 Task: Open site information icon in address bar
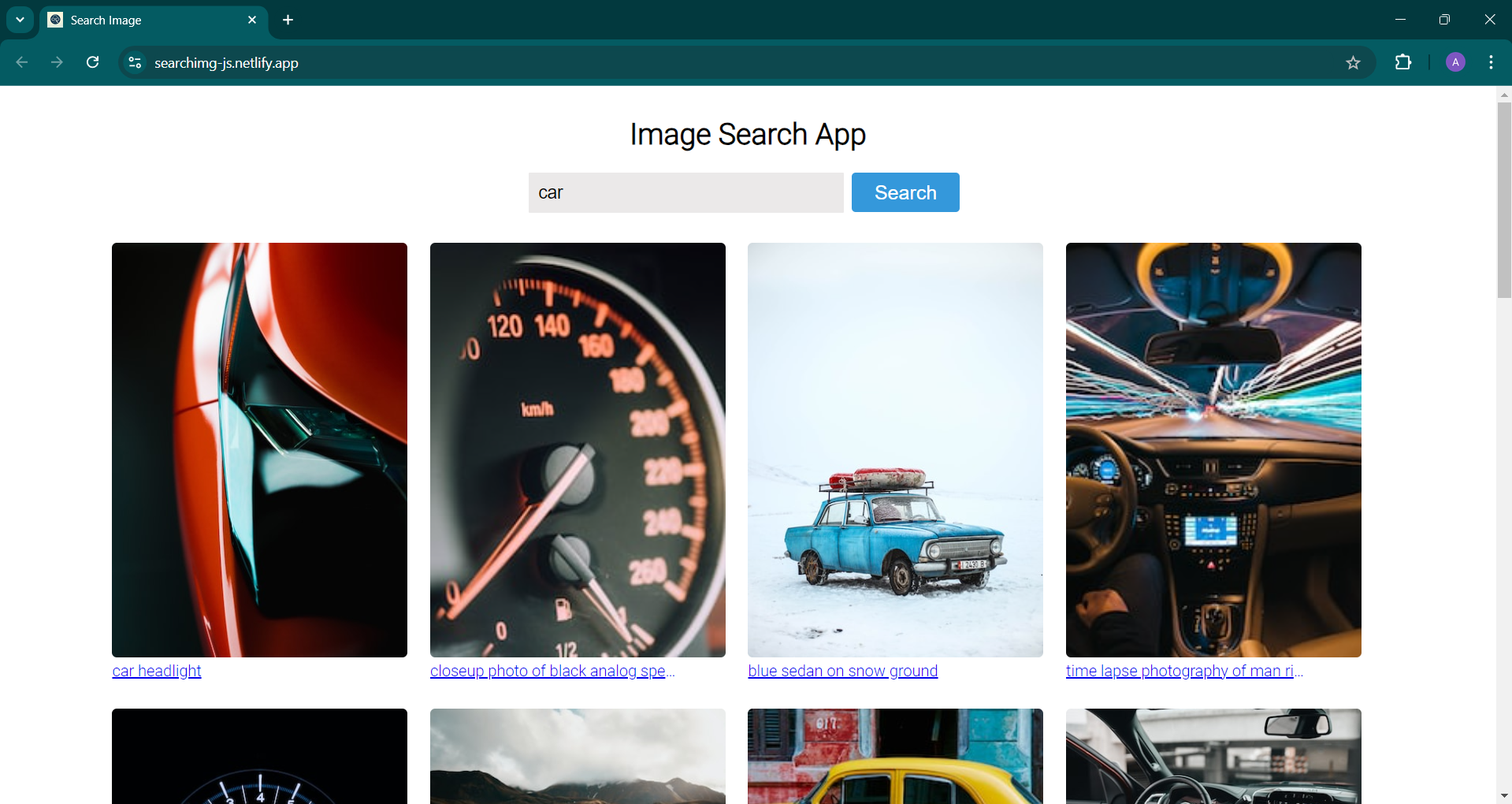[x=135, y=62]
